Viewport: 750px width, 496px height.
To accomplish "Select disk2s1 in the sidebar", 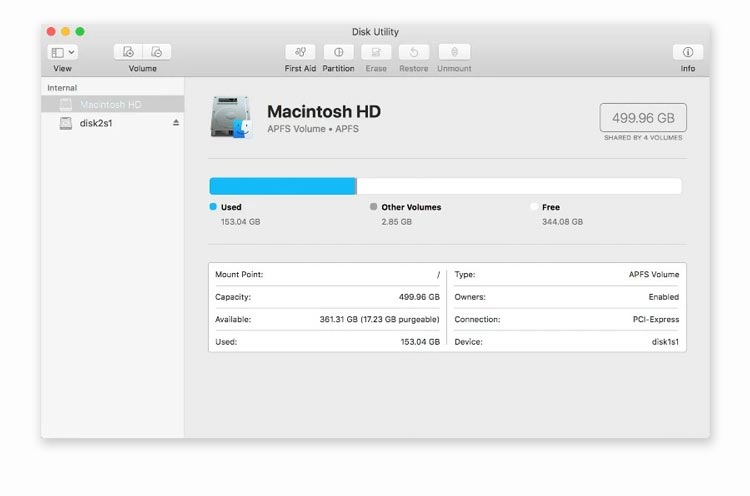I will point(112,123).
